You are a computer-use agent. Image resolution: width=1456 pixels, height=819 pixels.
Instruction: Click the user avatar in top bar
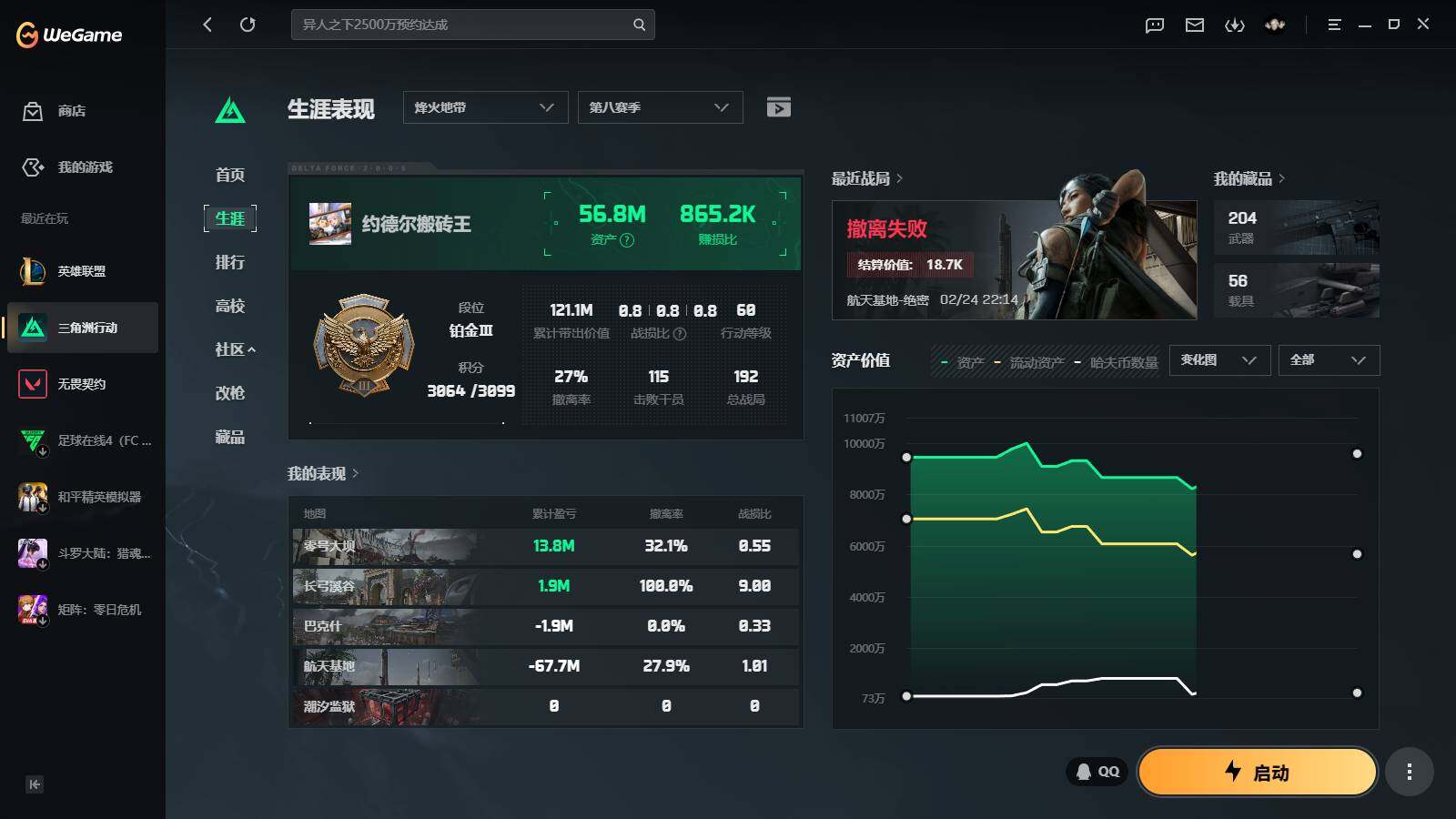tap(1275, 25)
